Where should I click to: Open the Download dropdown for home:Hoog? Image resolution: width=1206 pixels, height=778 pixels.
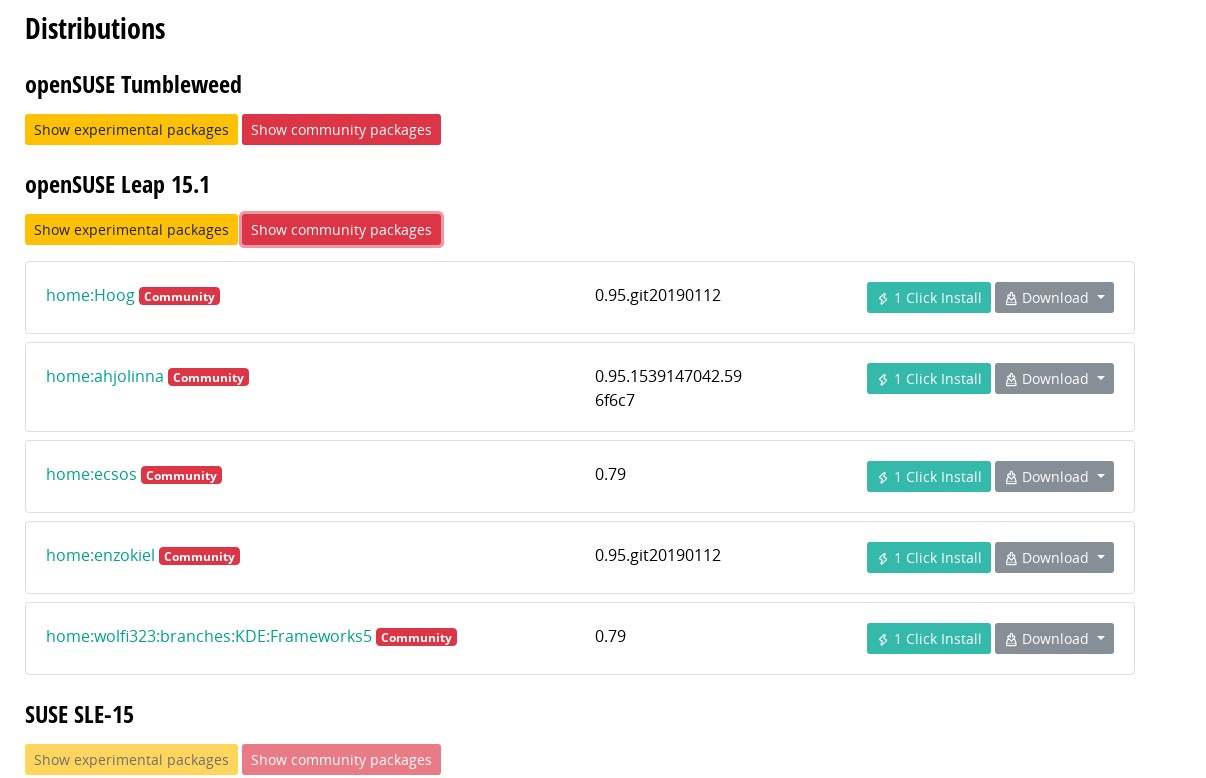(1054, 297)
